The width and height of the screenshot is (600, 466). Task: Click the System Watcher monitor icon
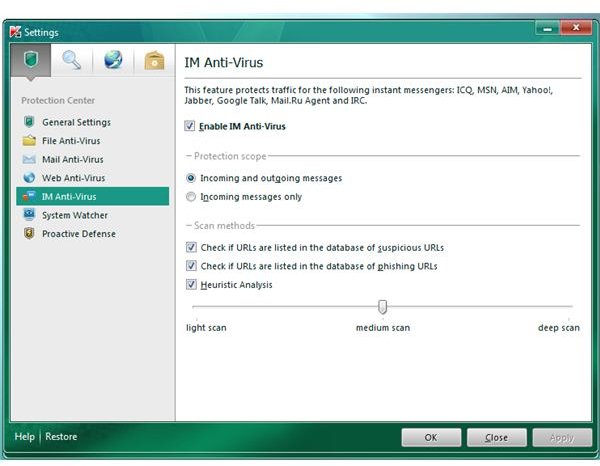(x=29, y=215)
